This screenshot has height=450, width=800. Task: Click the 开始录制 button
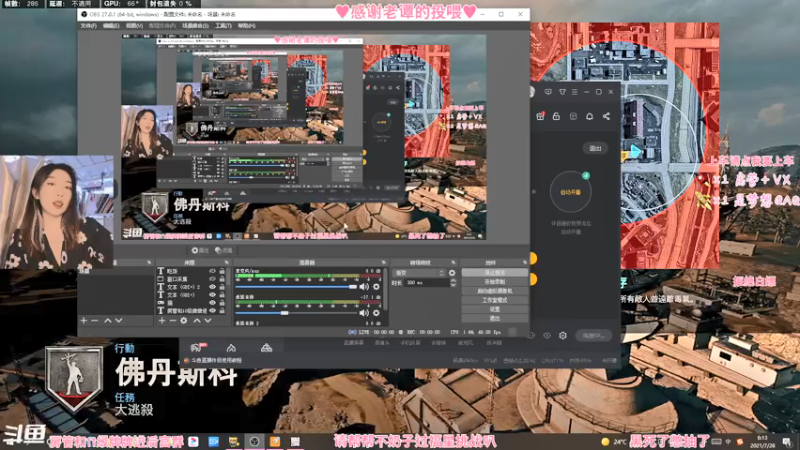pyautogui.click(x=494, y=282)
